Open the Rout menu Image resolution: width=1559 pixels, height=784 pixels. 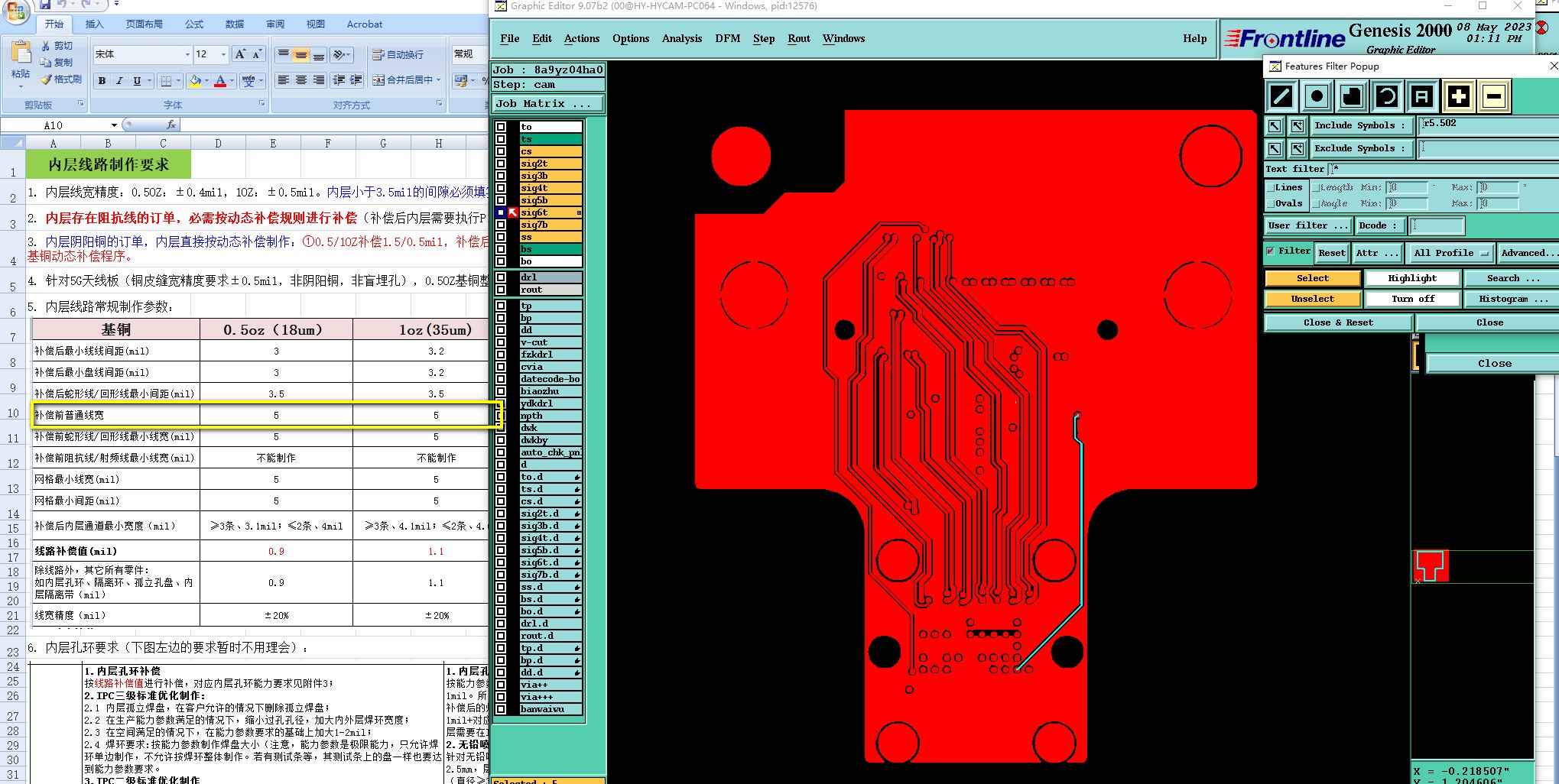(799, 38)
